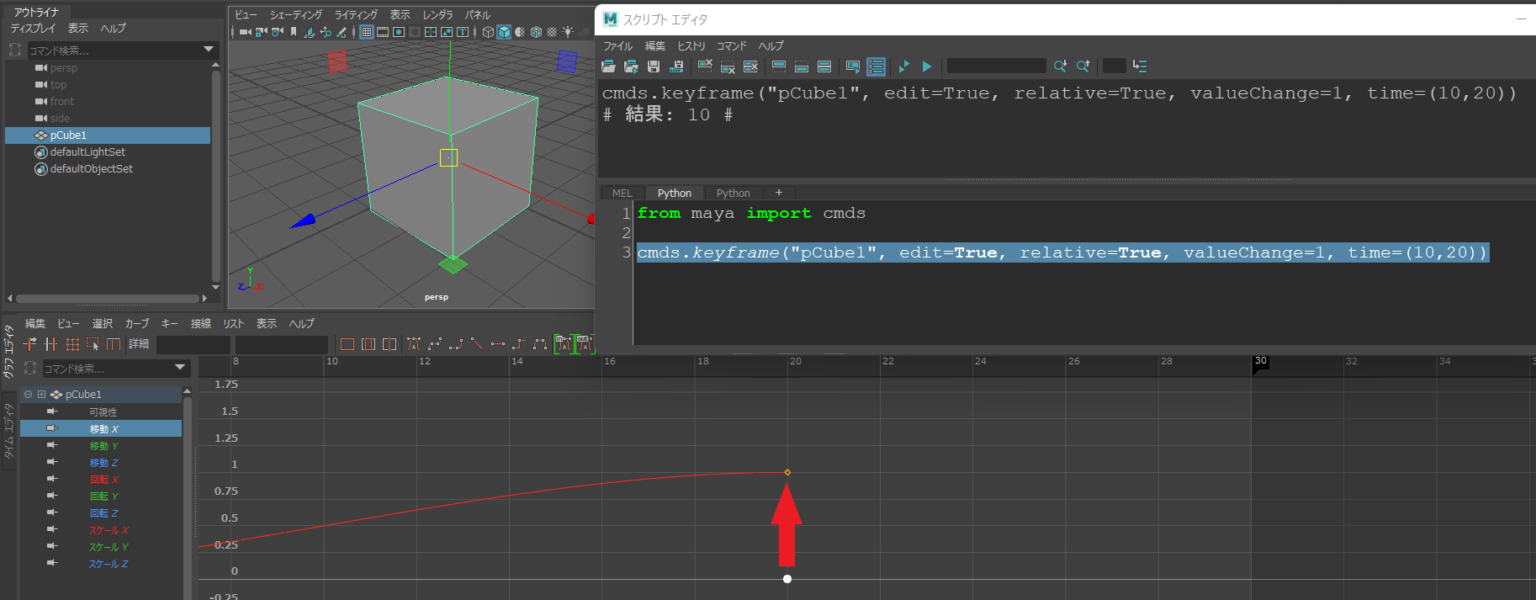The width and height of the screenshot is (1536, 600).
Task: Click the 詳細 button in Graph Editor toolbar
Action: (x=138, y=344)
